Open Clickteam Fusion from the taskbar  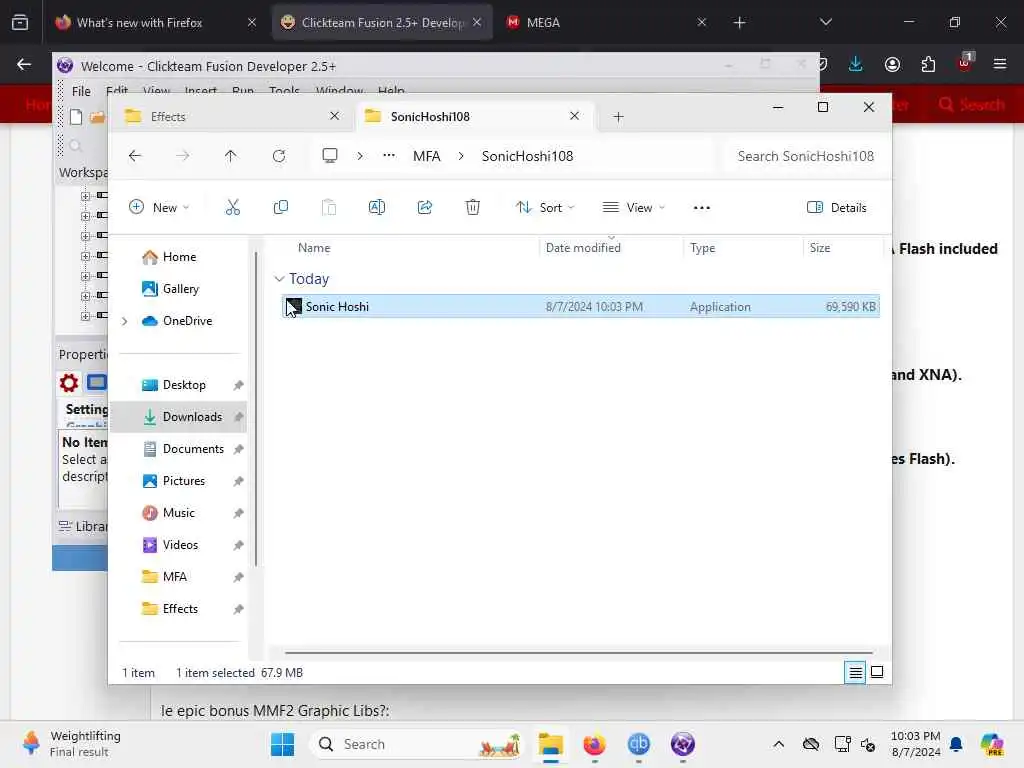tap(682, 744)
